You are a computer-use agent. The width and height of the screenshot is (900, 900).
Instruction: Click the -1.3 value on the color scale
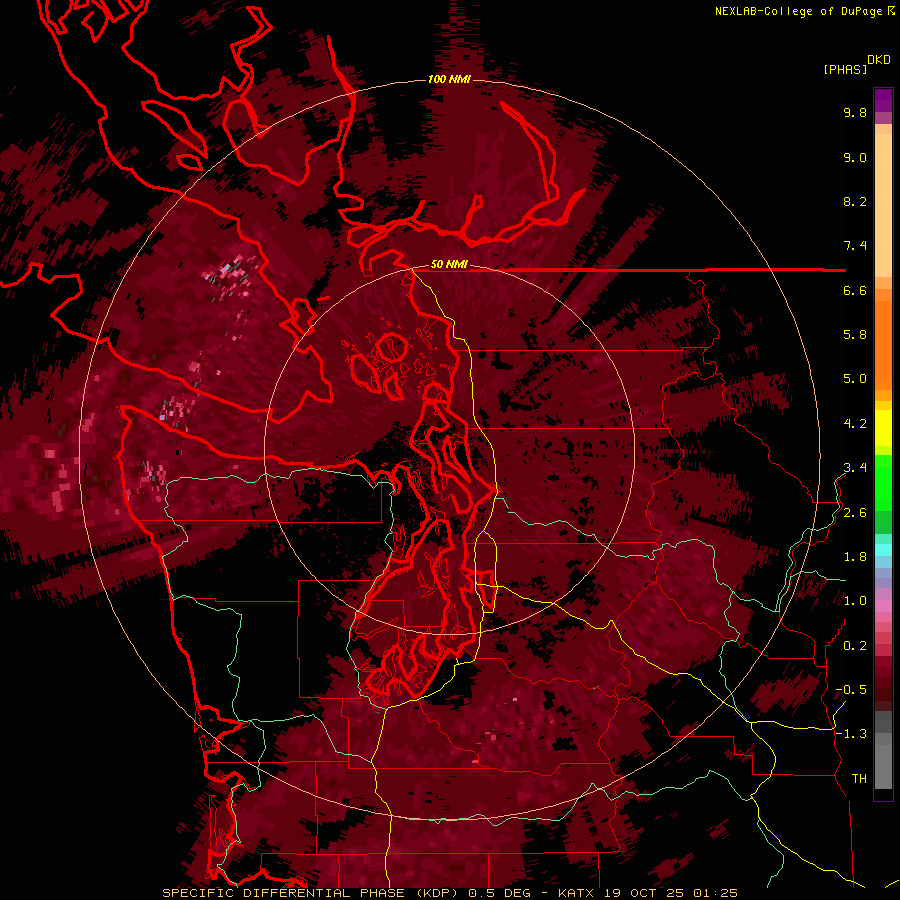tap(851, 734)
